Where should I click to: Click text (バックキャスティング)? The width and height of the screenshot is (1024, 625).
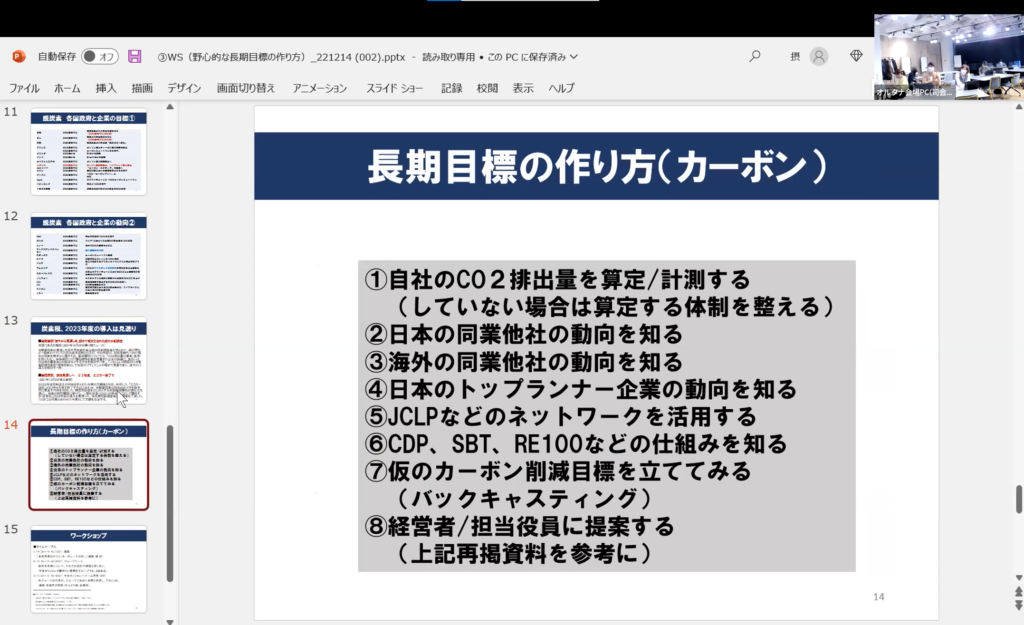(524, 499)
